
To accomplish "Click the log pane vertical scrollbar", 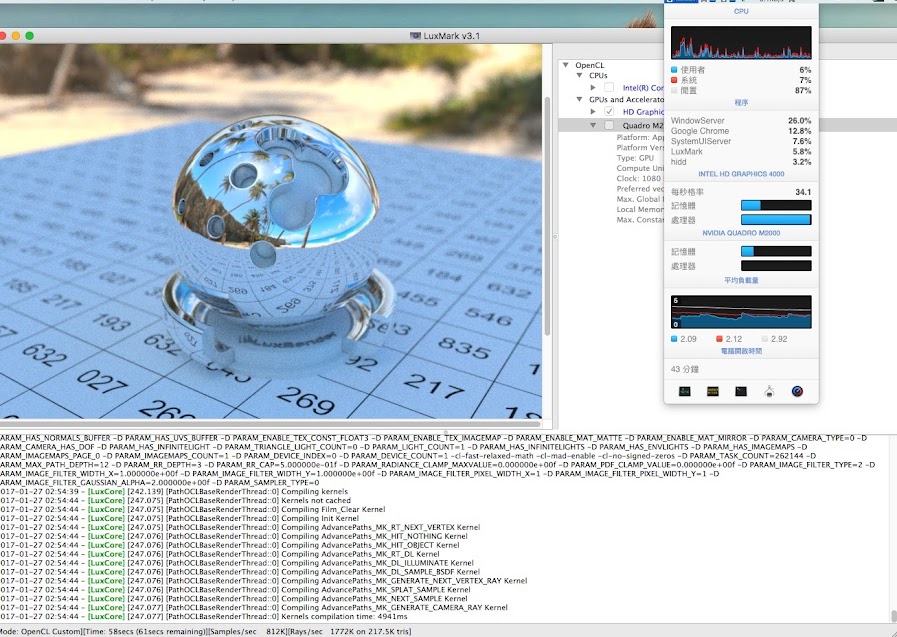I will coord(894,616).
